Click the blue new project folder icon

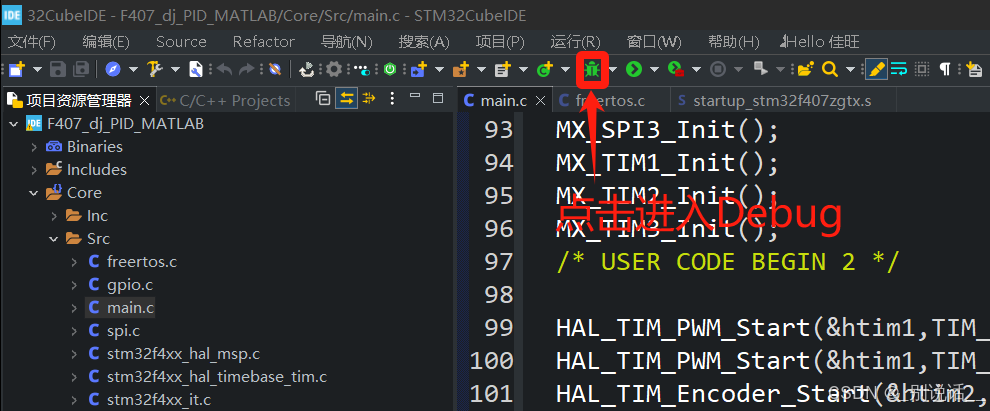418,69
